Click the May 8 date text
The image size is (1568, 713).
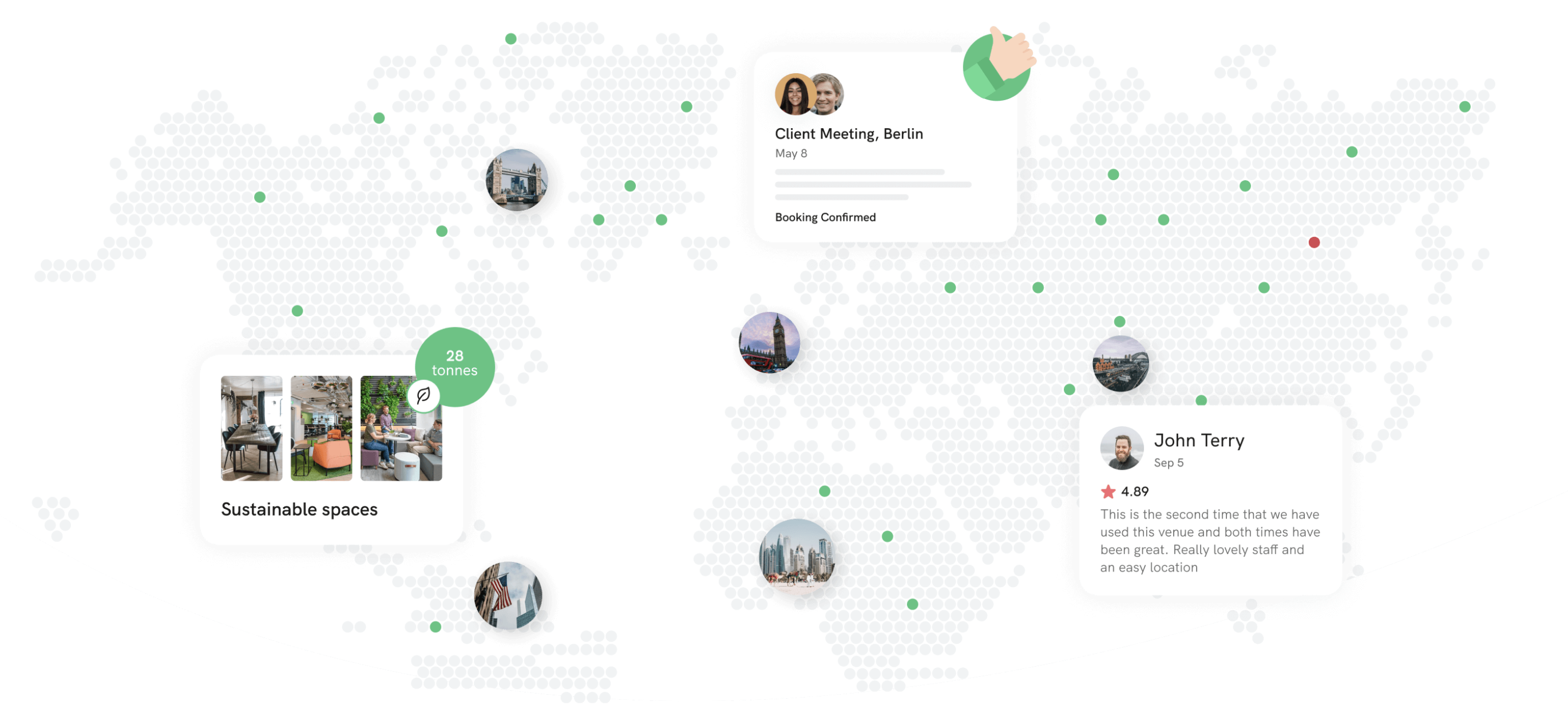point(791,153)
